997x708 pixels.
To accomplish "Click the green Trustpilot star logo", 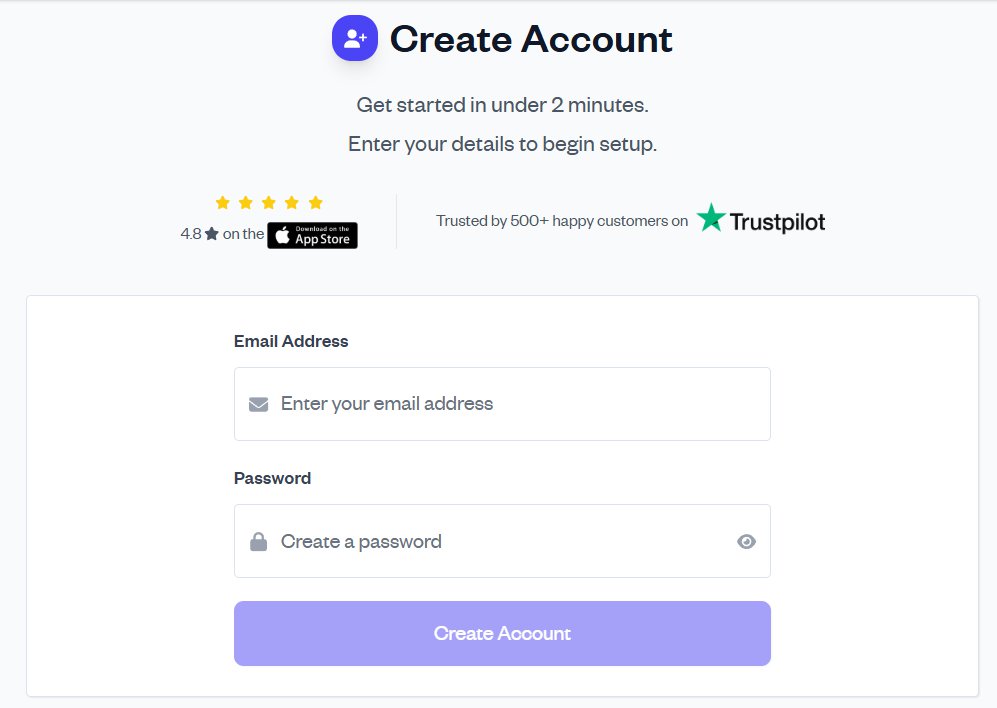I will (x=711, y=218).
